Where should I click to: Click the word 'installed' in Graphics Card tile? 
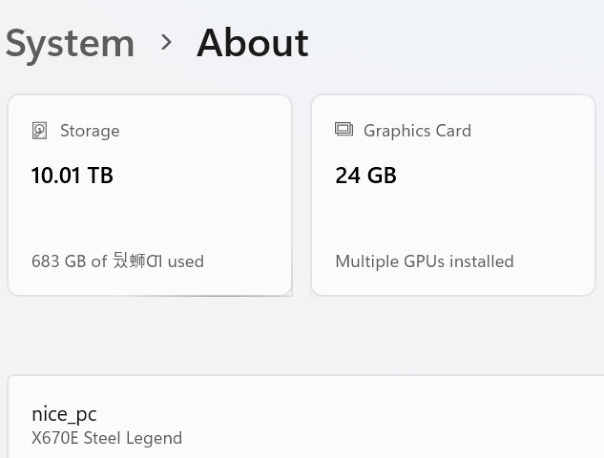tap(481, 262)
